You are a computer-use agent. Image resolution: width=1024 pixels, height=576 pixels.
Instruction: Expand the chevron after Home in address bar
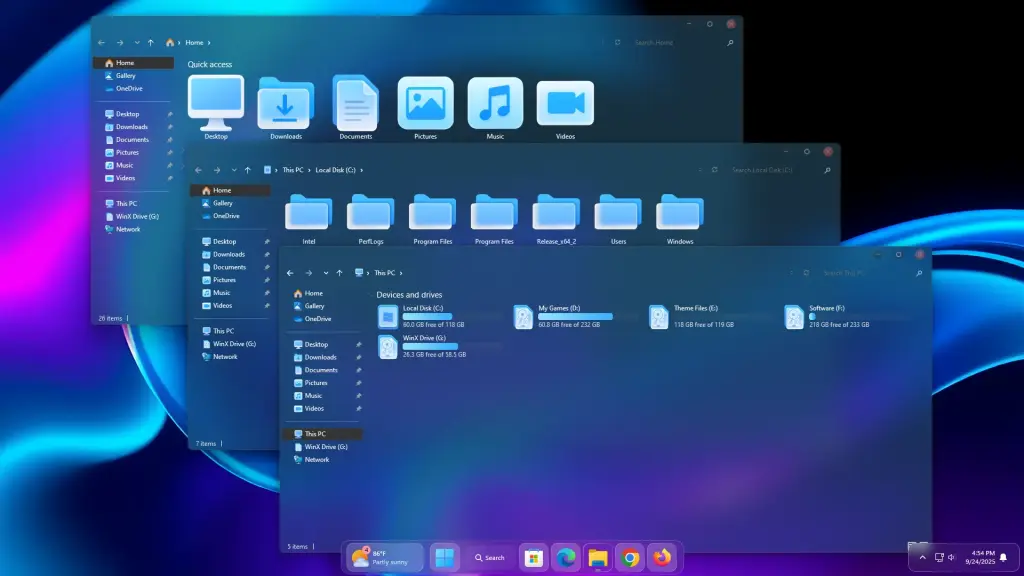[x=208, y=43]
